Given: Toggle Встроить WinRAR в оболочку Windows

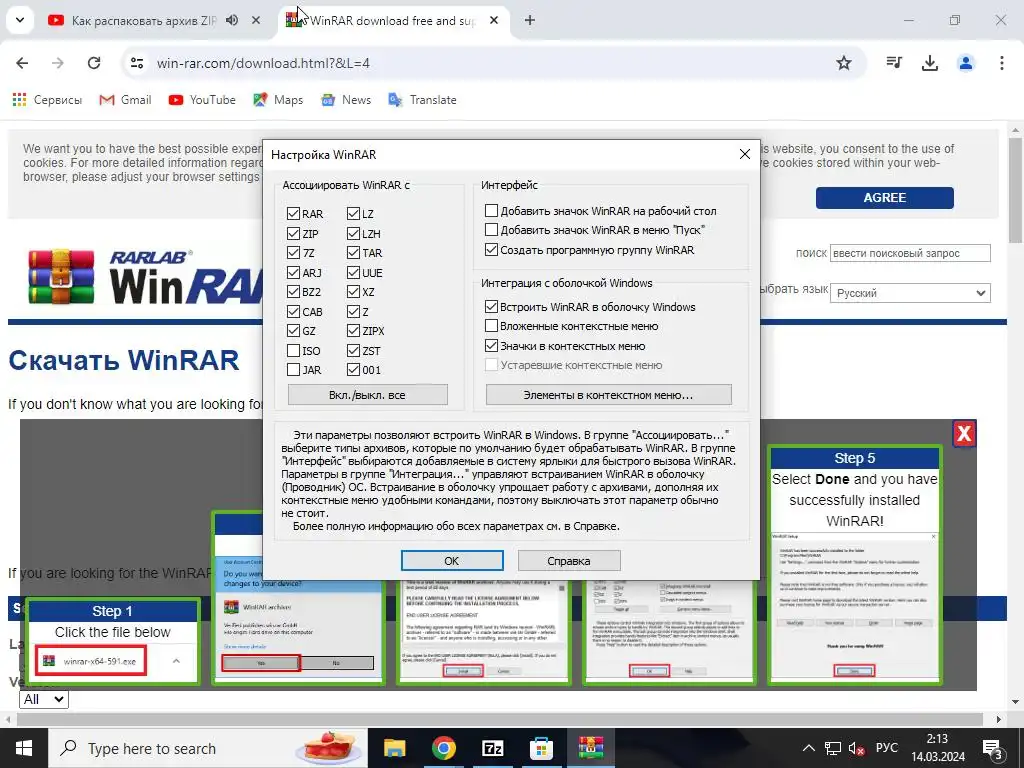Looking at the screenshot, I should click(491, 306).
